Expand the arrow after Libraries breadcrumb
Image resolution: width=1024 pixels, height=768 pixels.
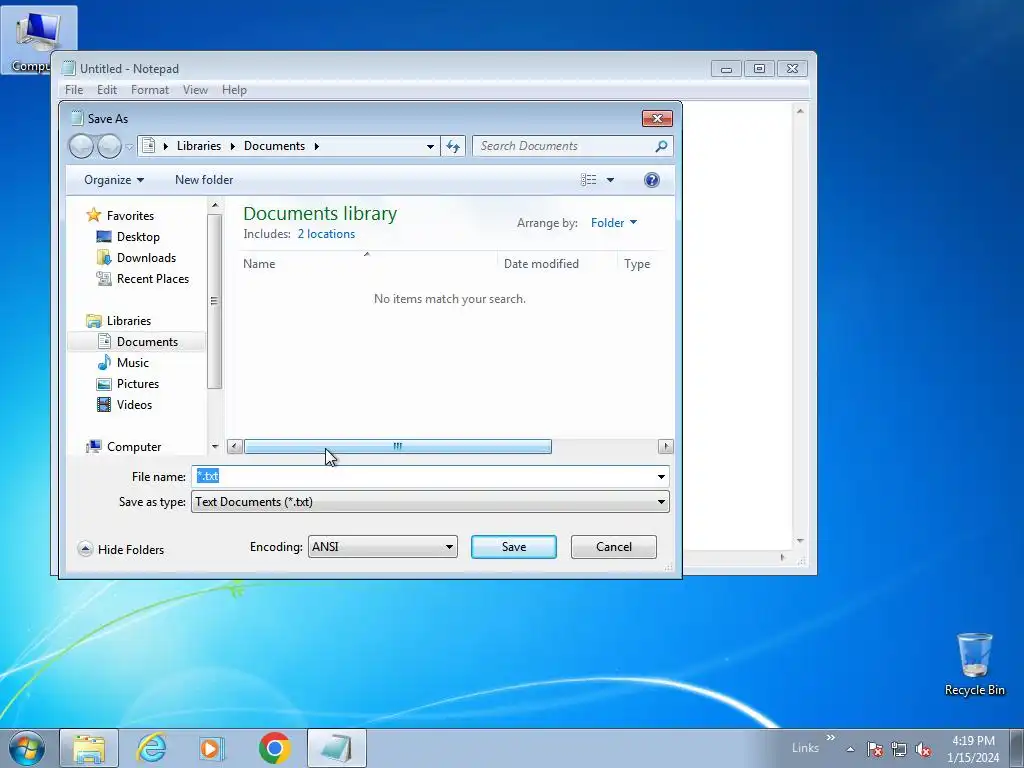pos(232,146)
